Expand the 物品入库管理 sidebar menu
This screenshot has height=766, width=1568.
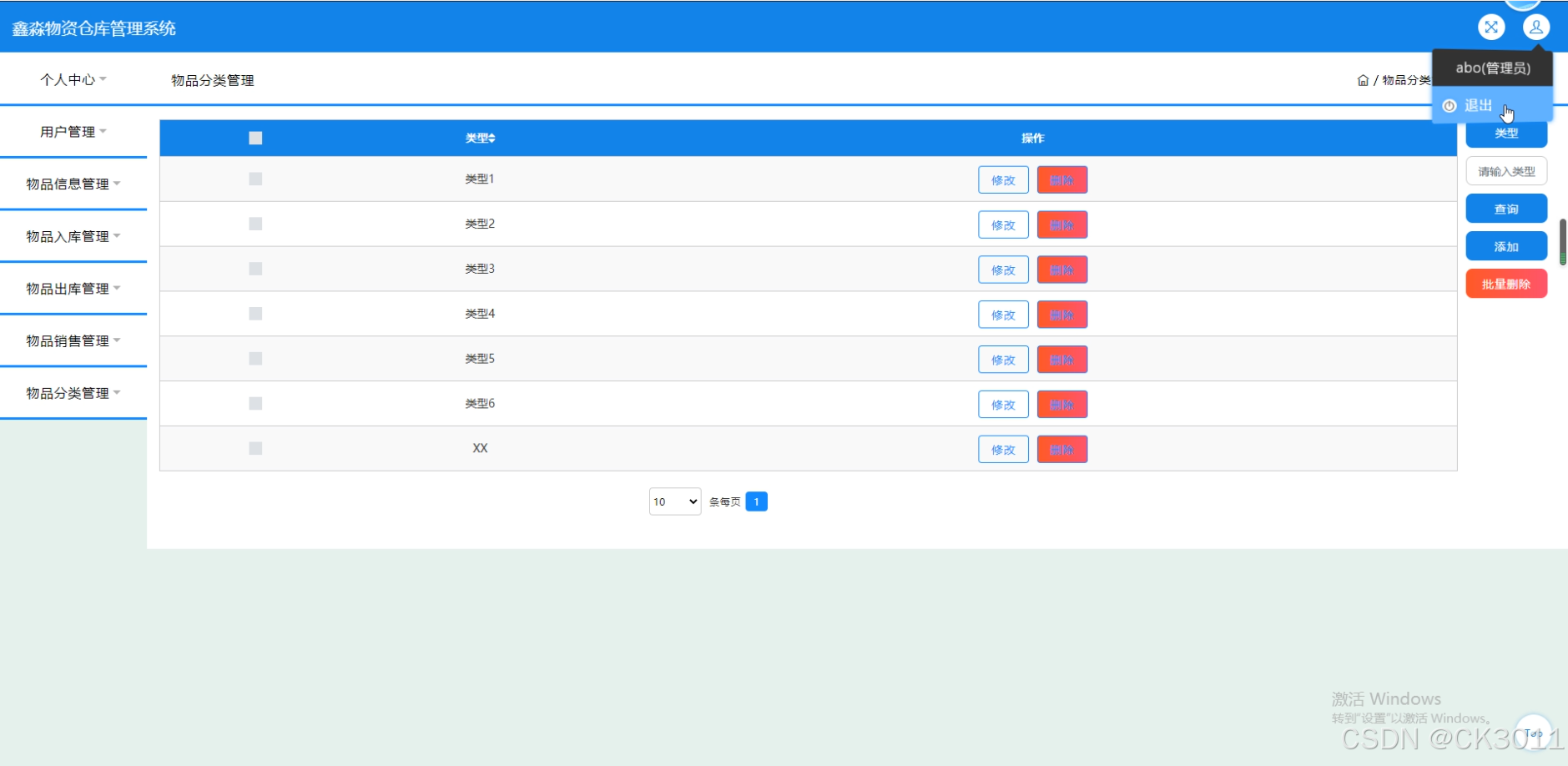tap(73, 236)
